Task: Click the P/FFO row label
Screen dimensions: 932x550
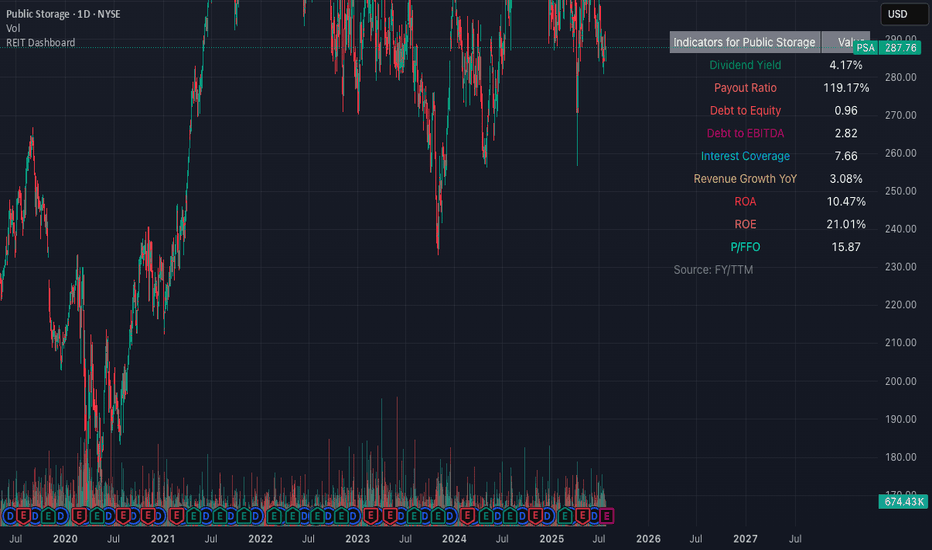Action: point(745,247)
